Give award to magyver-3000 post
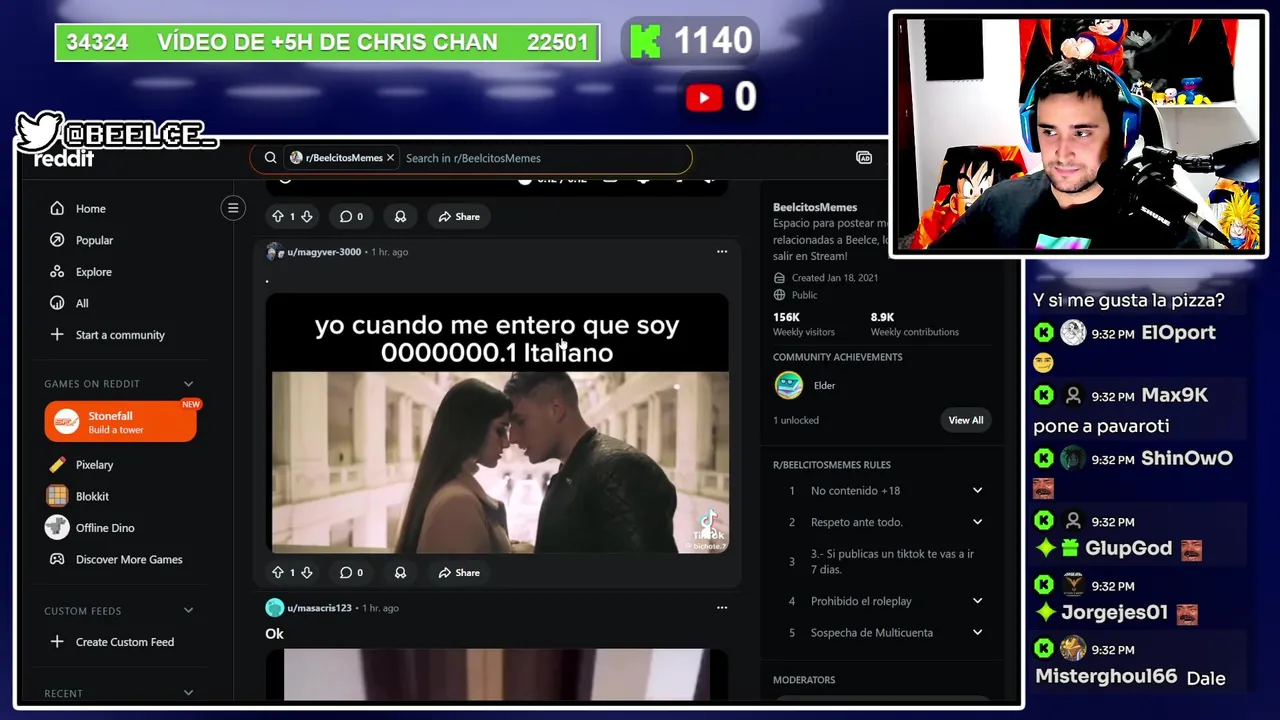The height and width of the screenshot is (720, 1280). [400, 573]
